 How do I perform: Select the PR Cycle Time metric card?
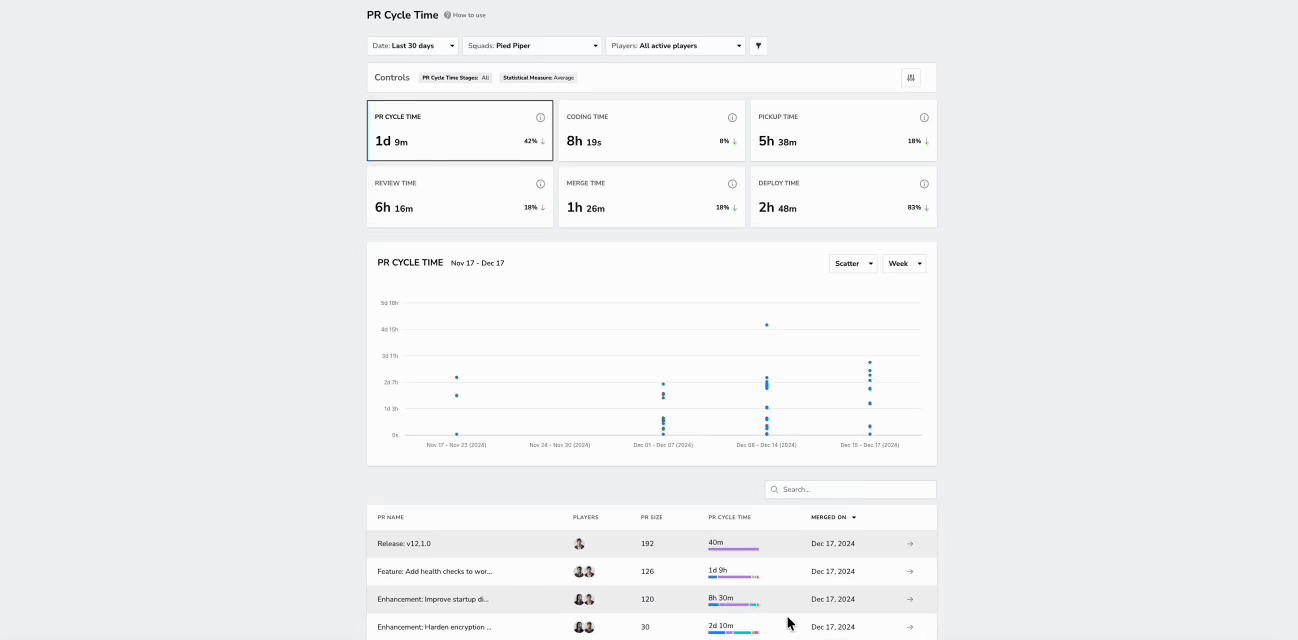point(460,130)
